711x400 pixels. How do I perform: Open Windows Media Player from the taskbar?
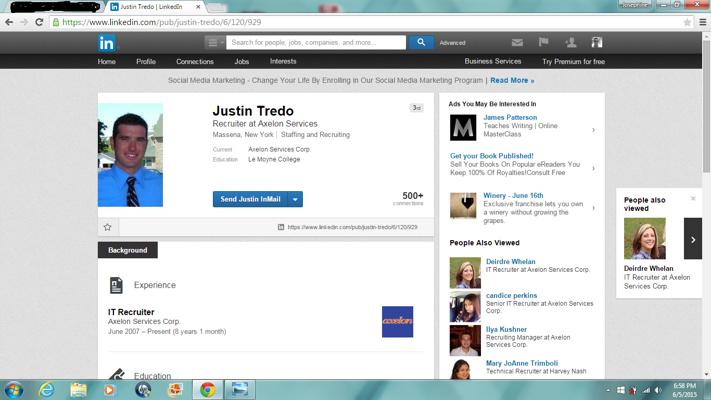[109, 390]
